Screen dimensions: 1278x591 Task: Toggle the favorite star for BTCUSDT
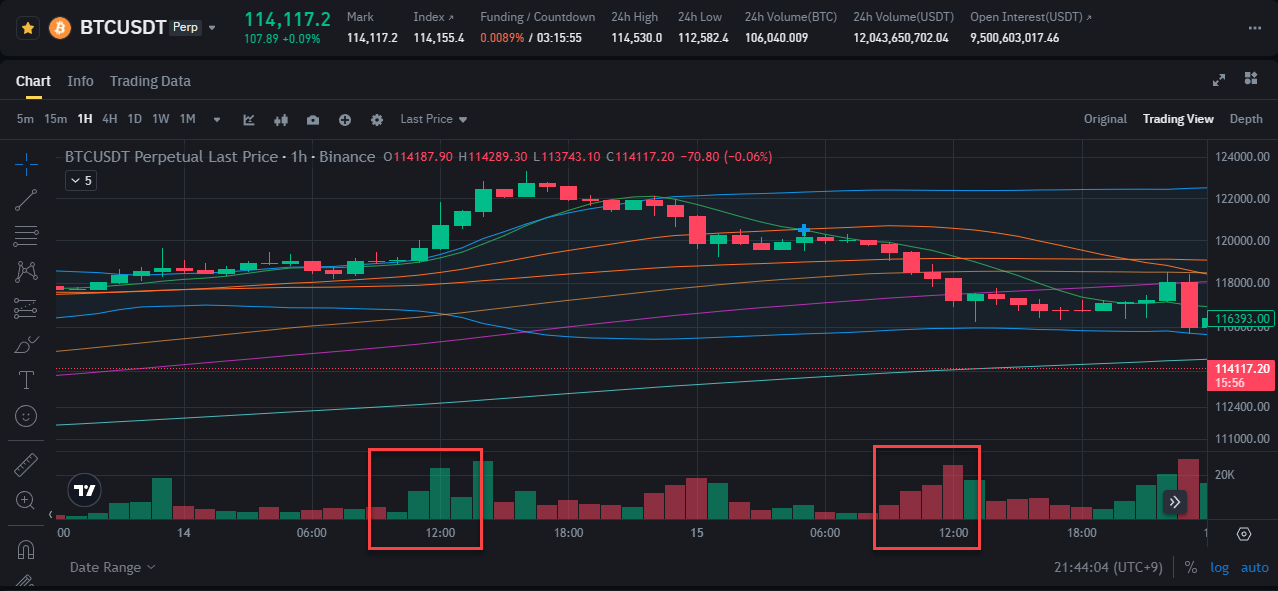(x=29, y=27)
